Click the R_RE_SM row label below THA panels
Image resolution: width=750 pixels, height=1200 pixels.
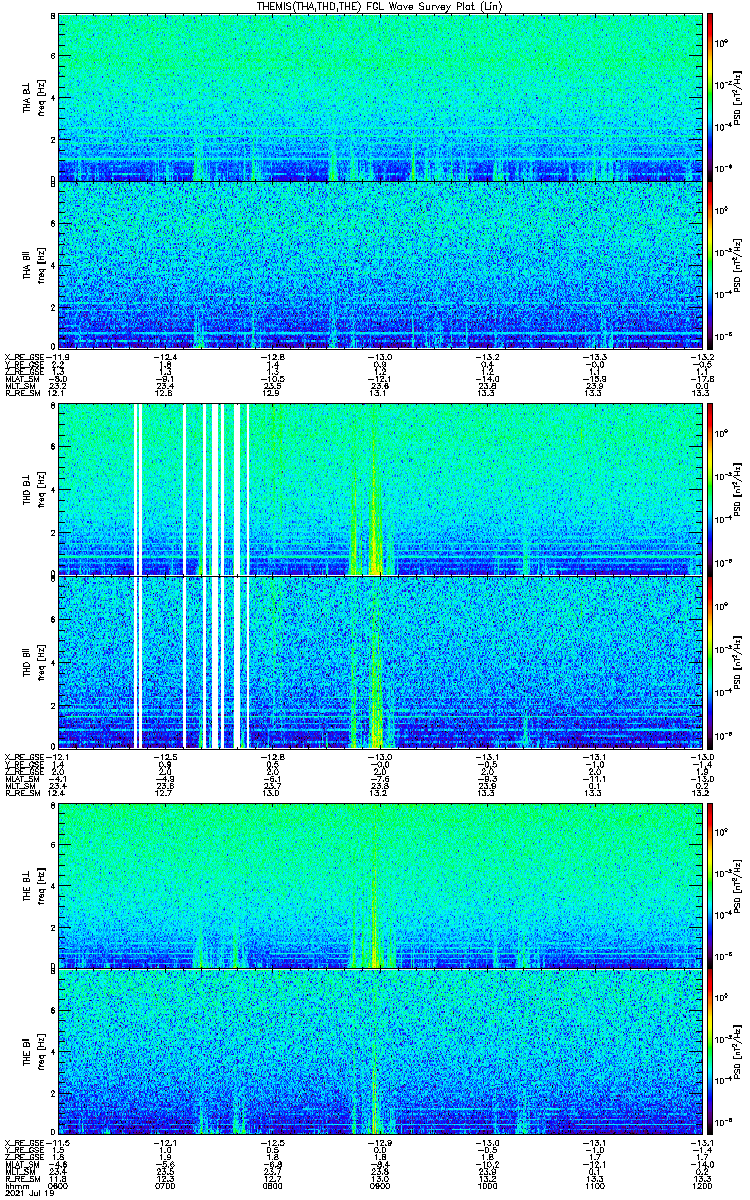[21, 393]
